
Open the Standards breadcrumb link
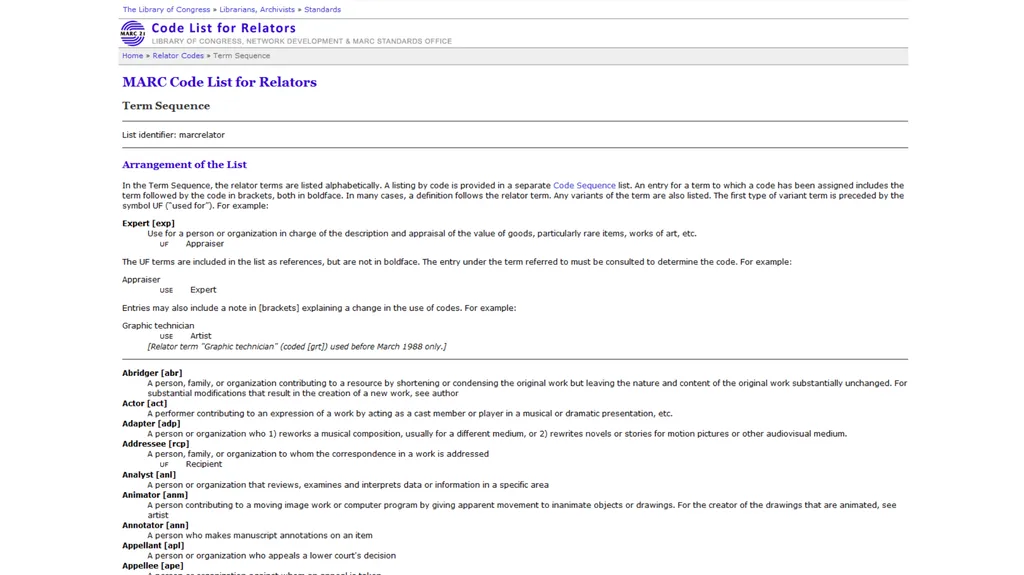[x=323, y=10]
